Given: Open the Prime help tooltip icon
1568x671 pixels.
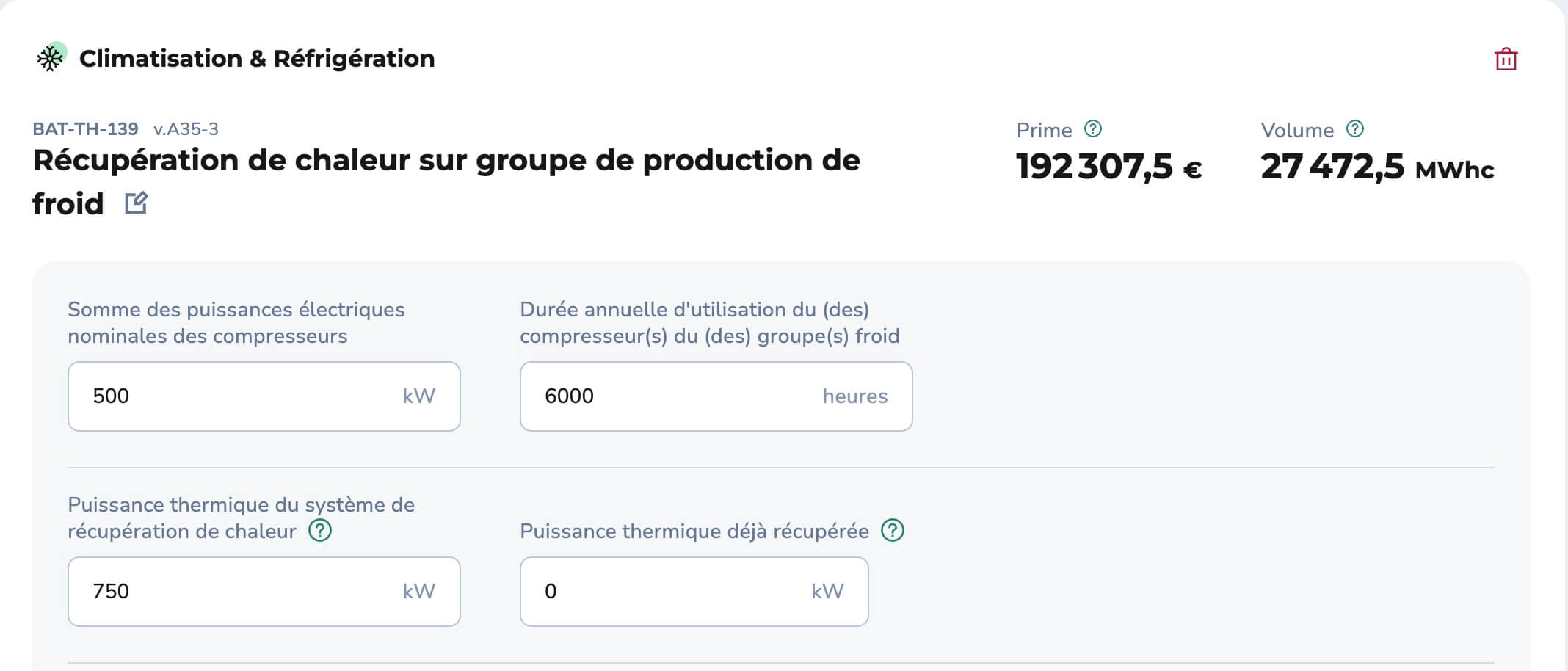Looking at the screenshot, I should (1093, 129).
